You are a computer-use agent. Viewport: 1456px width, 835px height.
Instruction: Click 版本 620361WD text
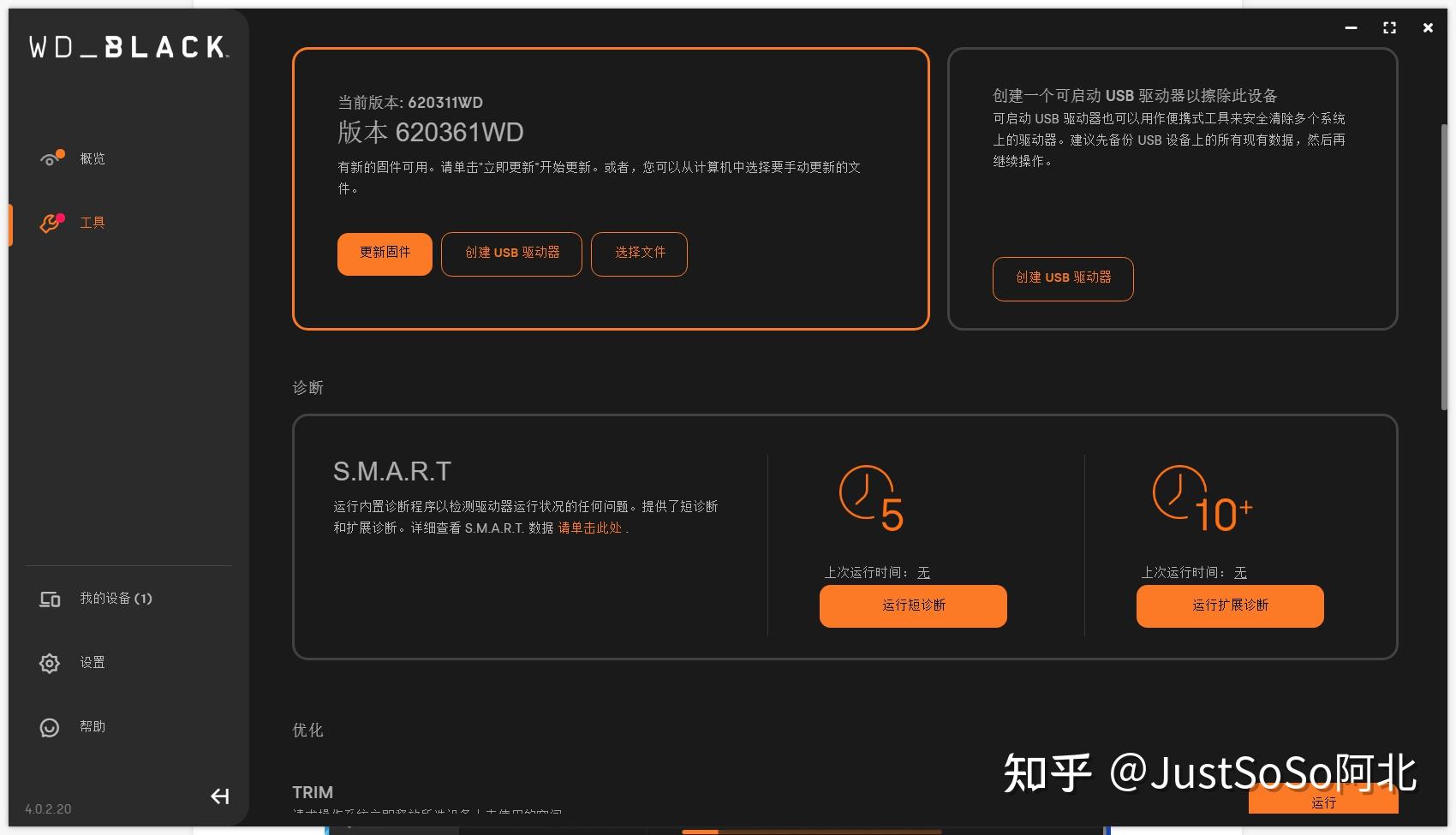coord(430,133)
